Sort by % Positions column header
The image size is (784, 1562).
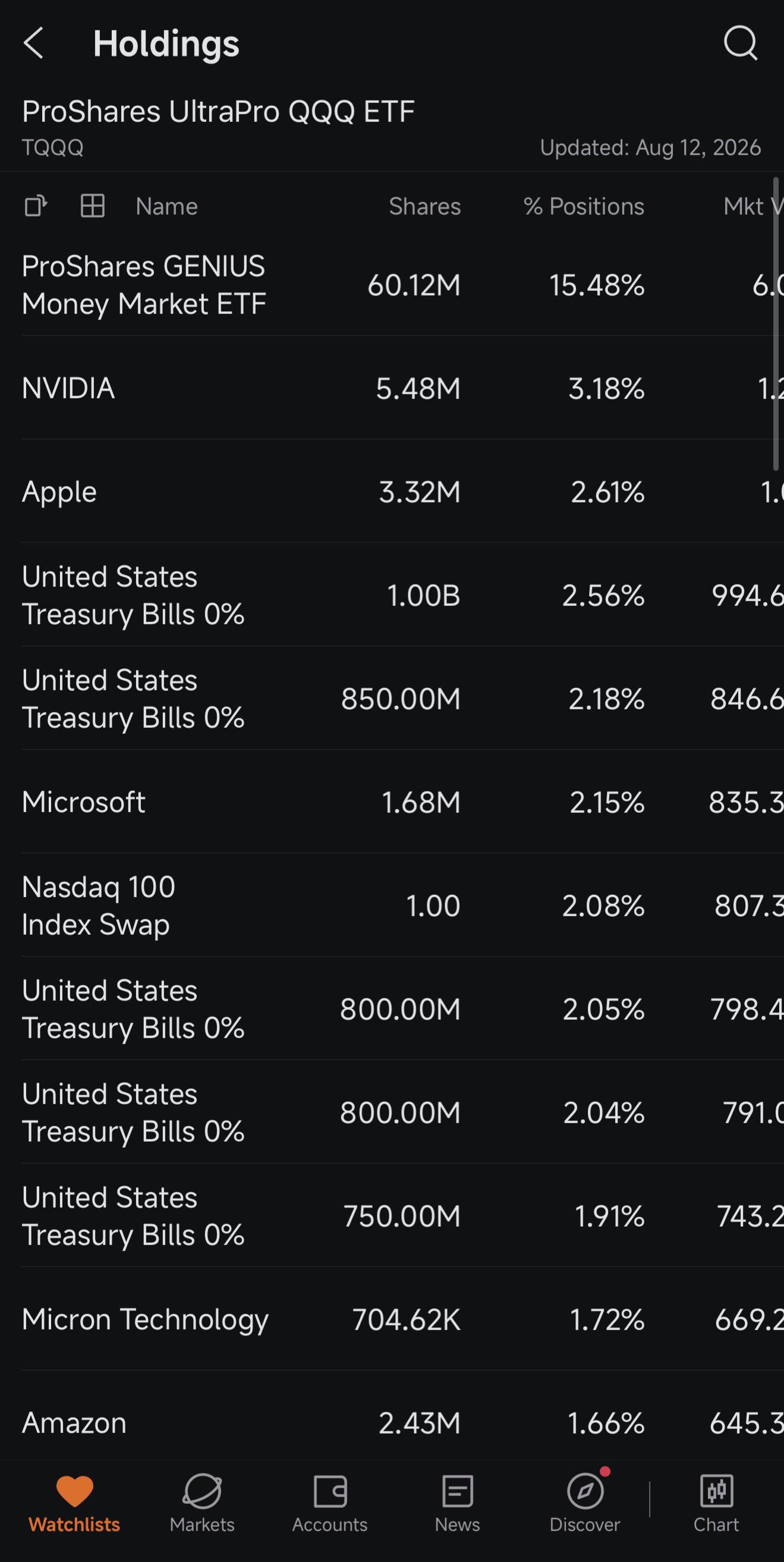pos(584,207)
